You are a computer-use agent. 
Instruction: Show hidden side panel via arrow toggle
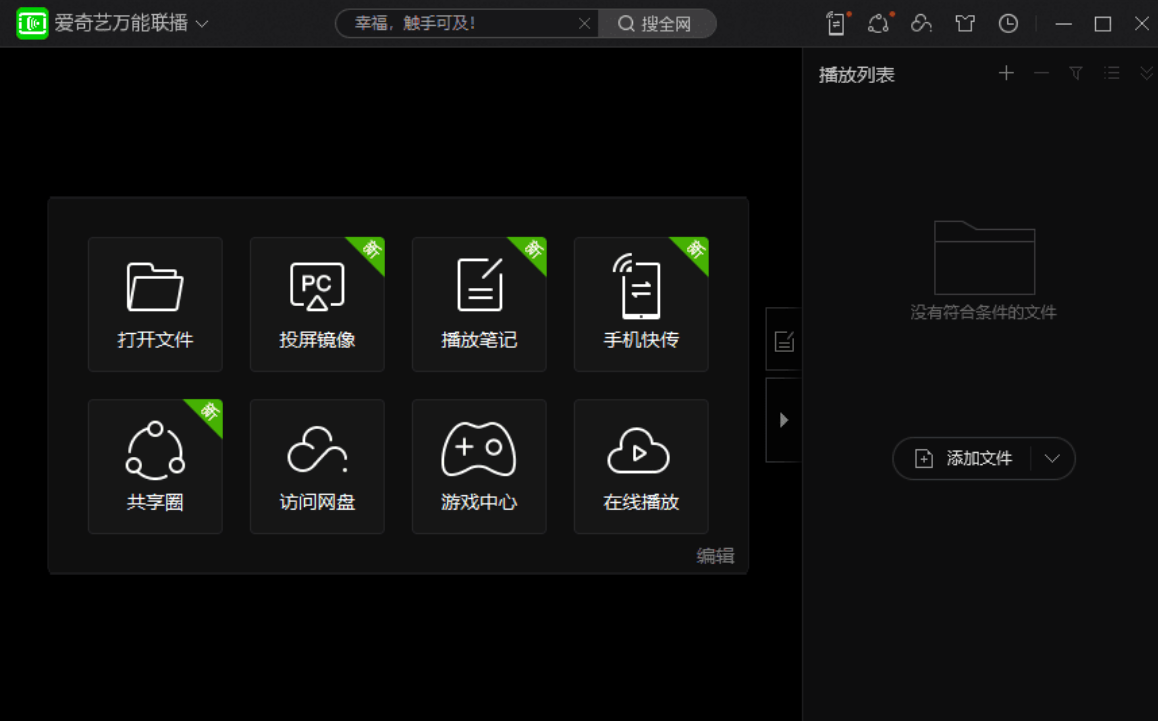783,420
